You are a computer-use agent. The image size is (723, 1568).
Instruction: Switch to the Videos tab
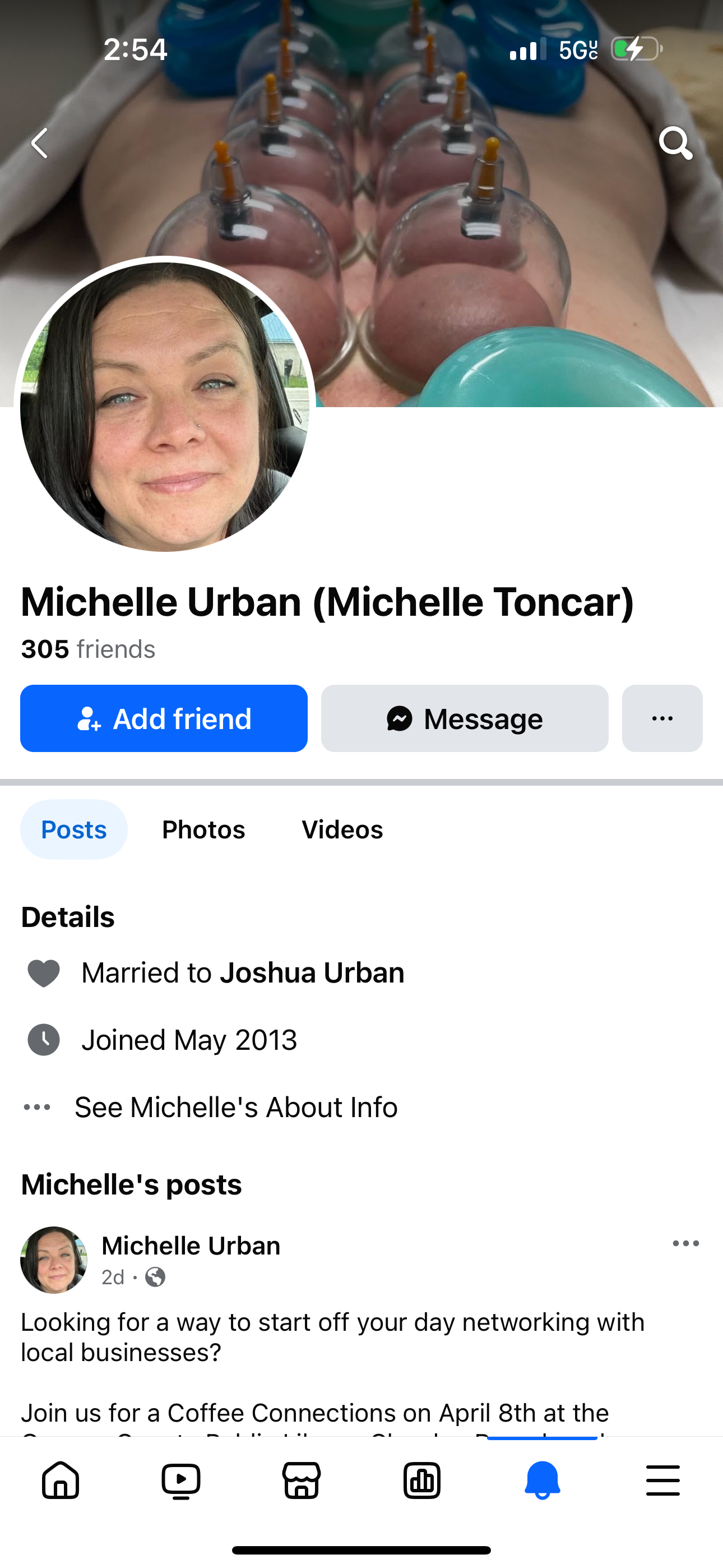click(342, 829)
